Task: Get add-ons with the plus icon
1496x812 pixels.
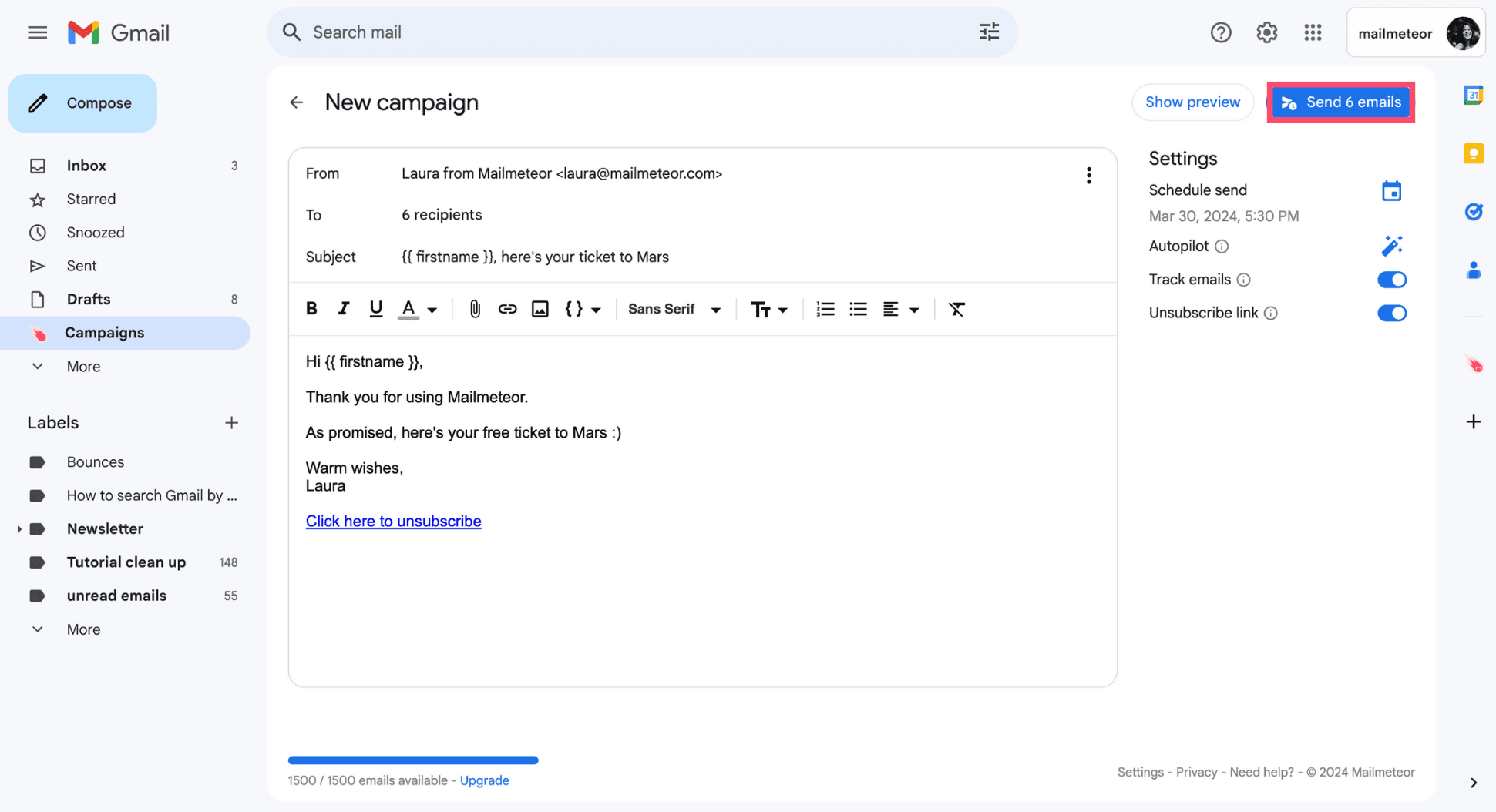Action: 1473,421
